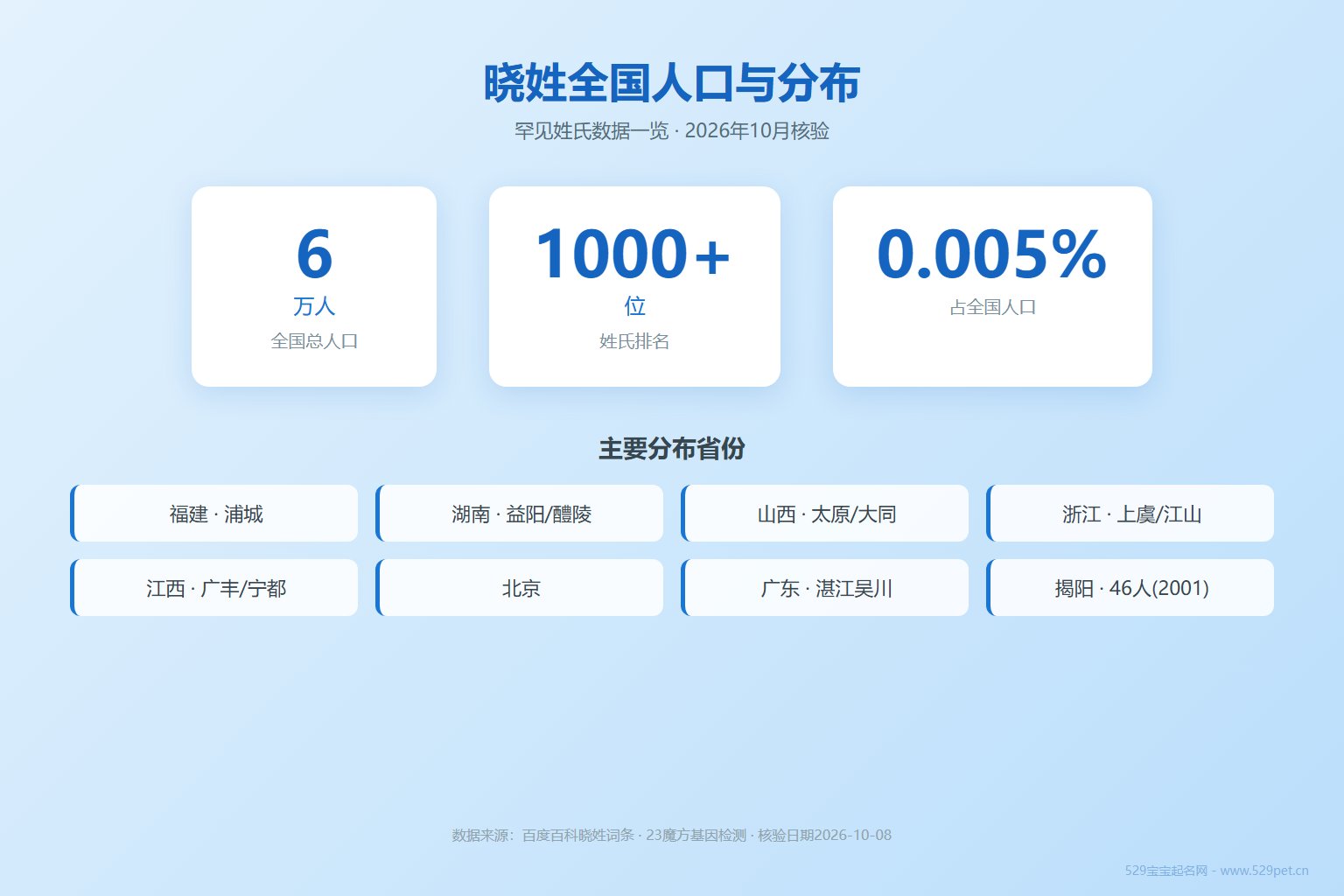
Task: Select the 湖南 · 益阳/醴陵 tile
Action: click(520, 514)
